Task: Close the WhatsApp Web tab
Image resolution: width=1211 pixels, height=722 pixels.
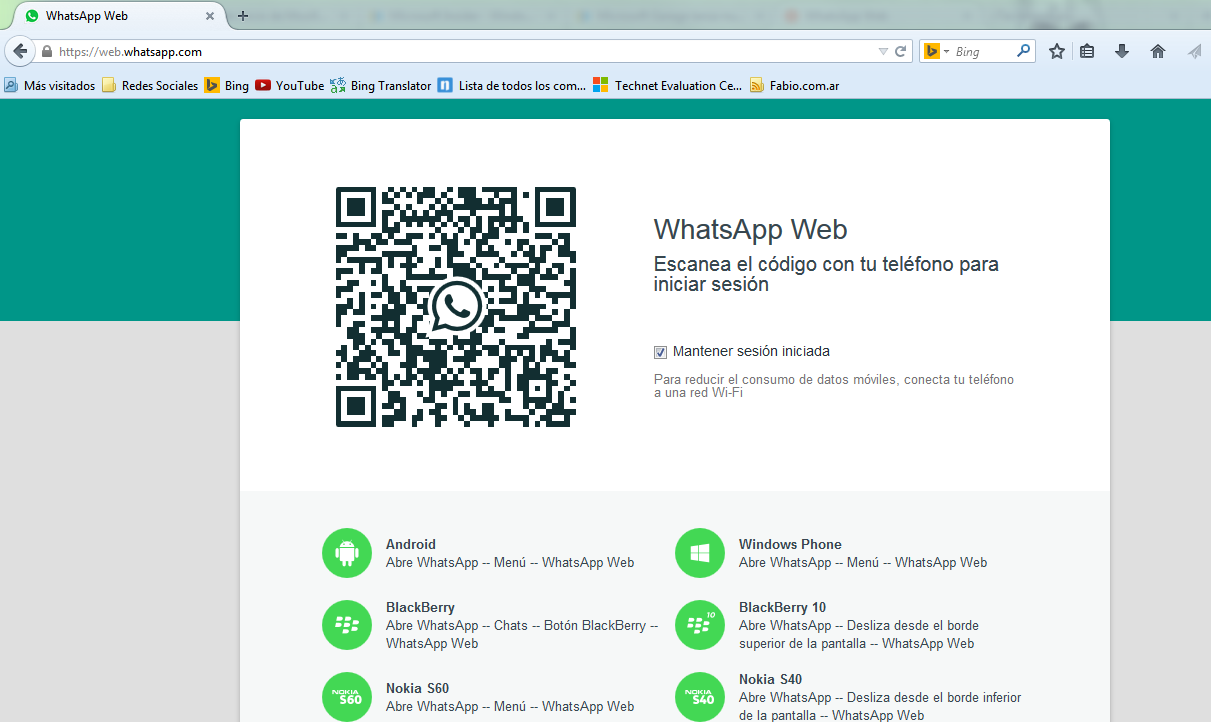Action: pyautogui.click(x=209, y=16)
